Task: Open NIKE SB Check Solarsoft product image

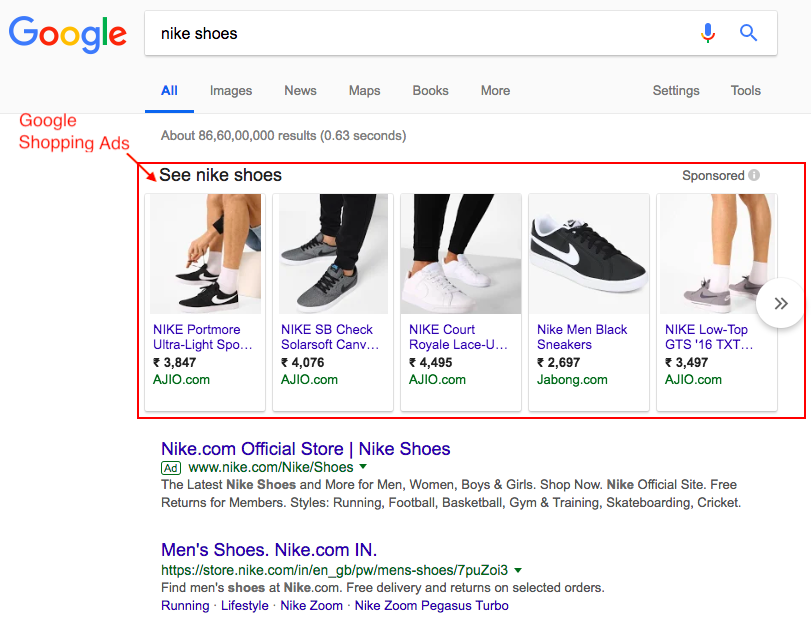Action: click(x=333, y=254)
